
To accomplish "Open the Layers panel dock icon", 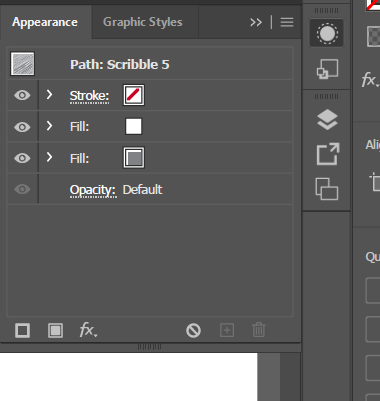I will [x=327, y=119].
